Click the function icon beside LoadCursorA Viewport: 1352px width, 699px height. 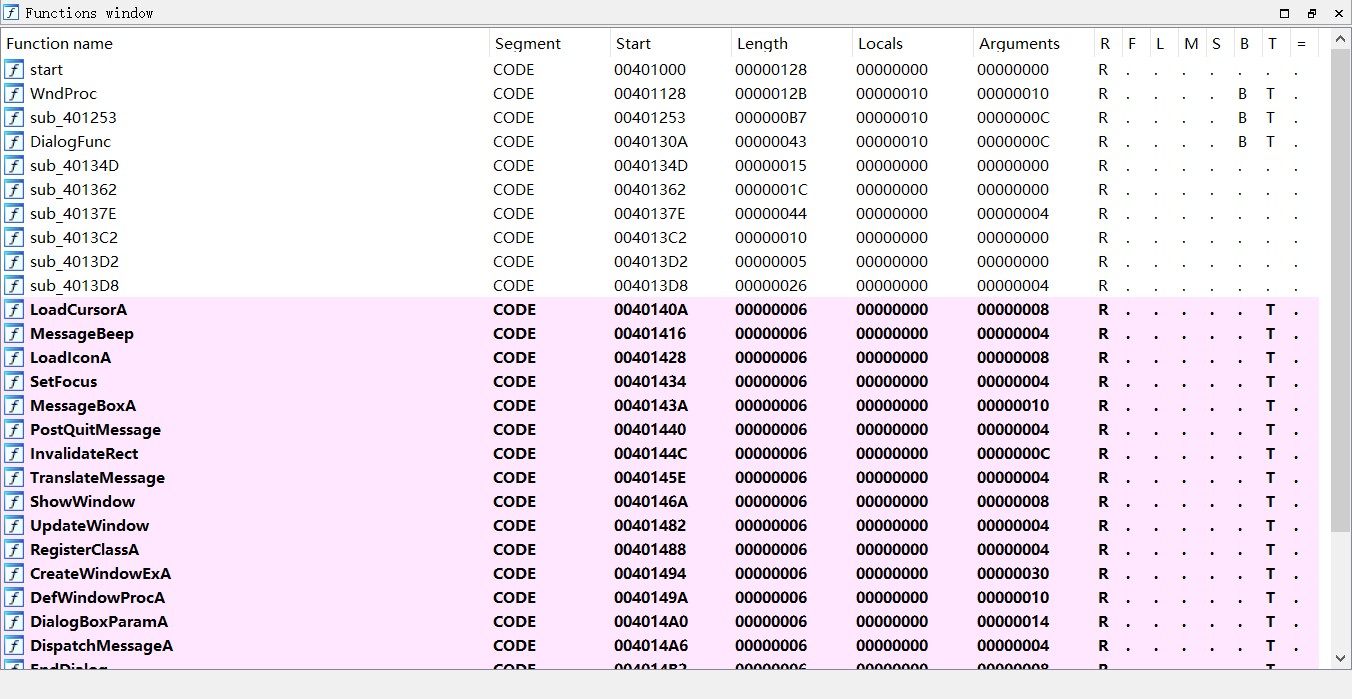14,310
